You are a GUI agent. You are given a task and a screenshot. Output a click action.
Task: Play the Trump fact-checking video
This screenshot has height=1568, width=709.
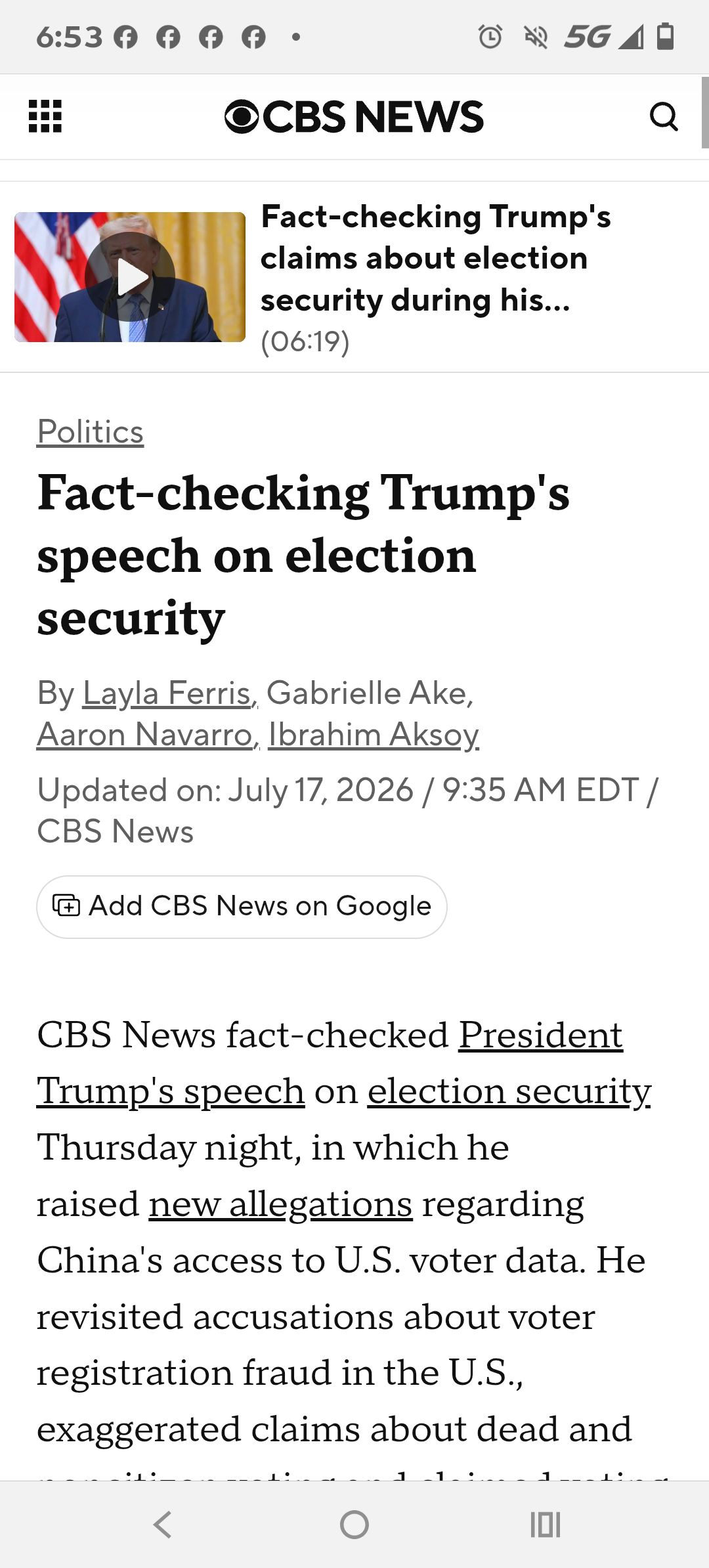click(x=130, y=276)
